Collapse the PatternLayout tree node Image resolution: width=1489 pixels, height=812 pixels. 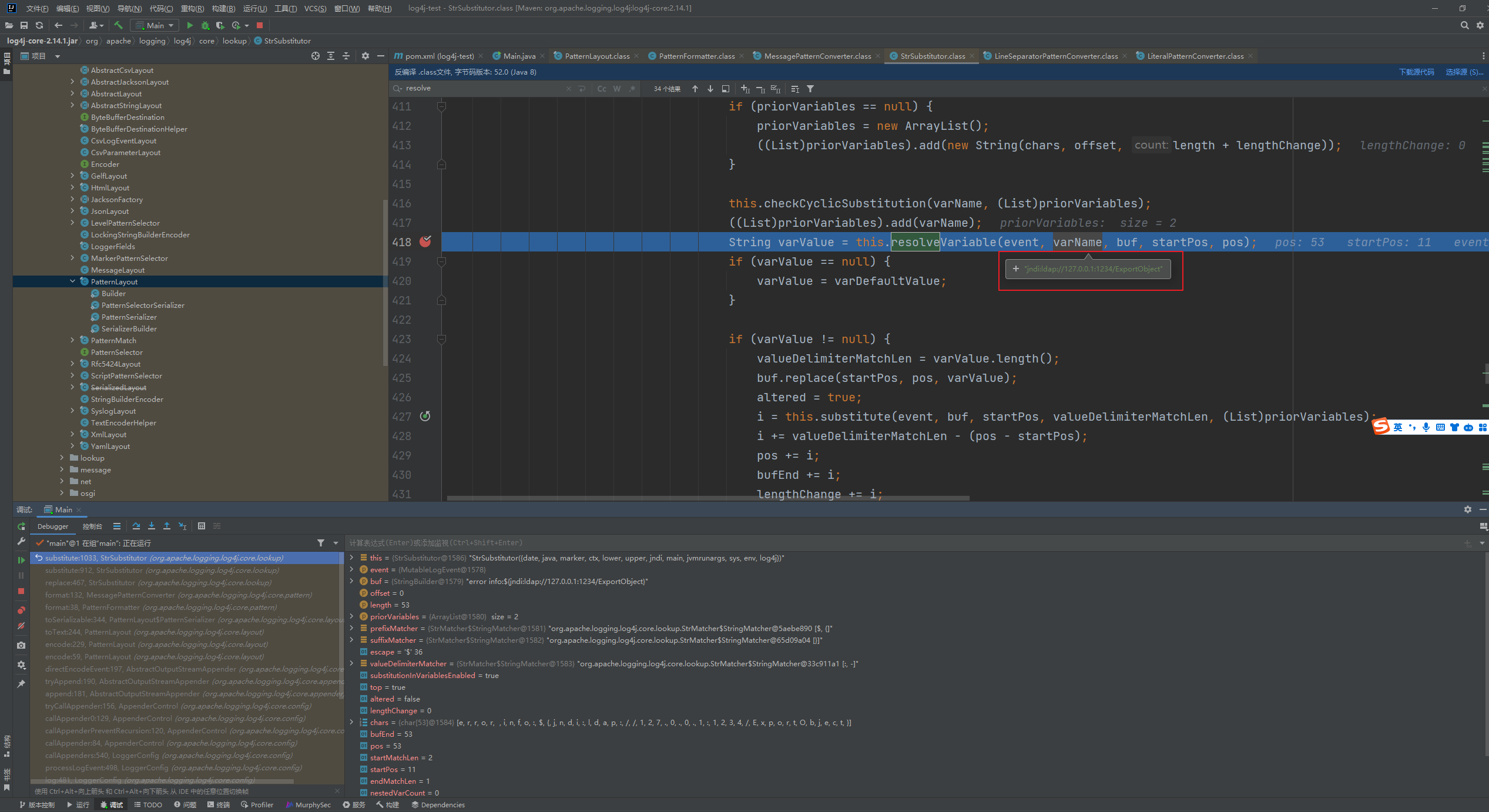pos(73,281)
